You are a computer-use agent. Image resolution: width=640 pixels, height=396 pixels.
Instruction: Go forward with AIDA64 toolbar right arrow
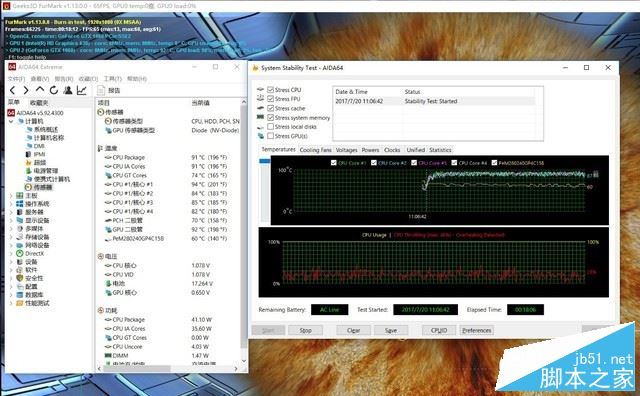click(26, 90)
